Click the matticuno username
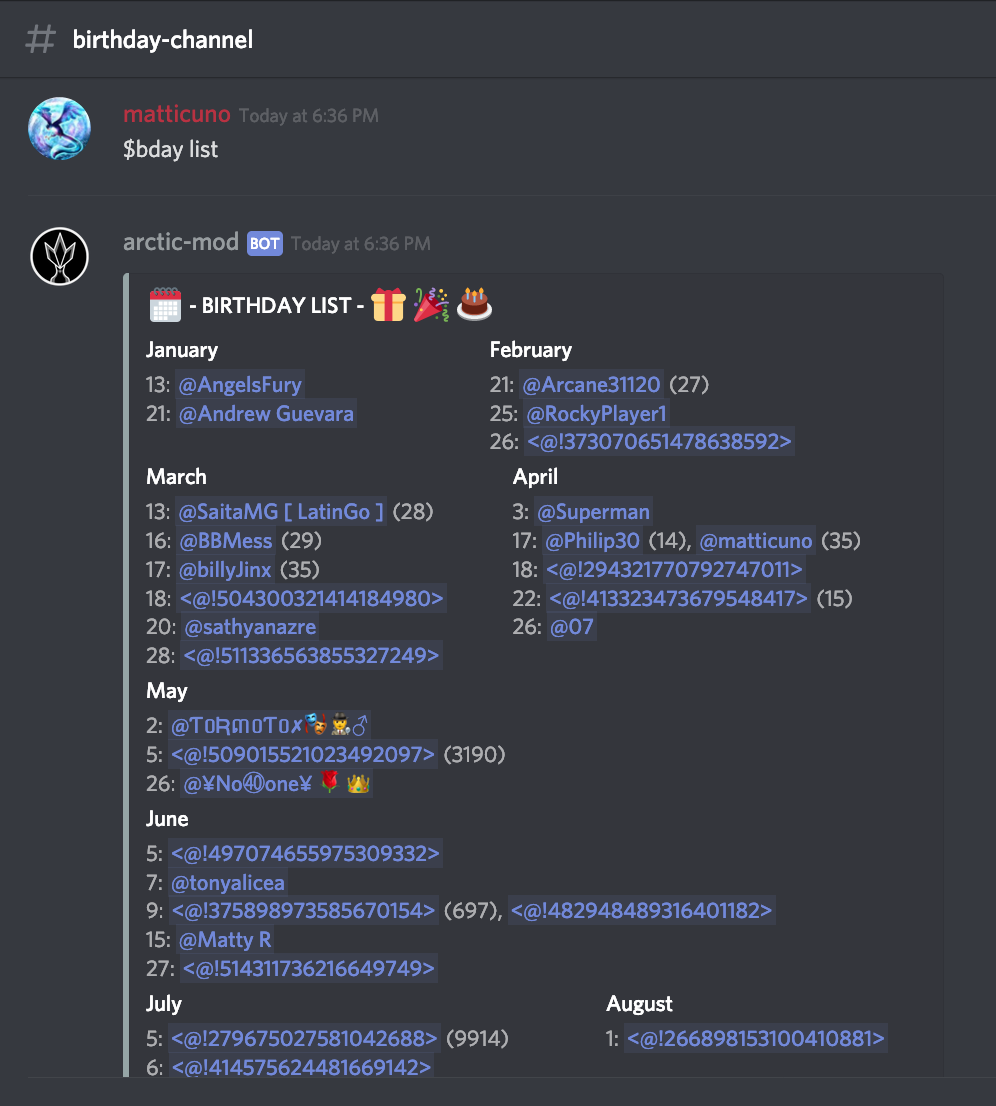The width and height of the screenshot is (996, 1106). 177,114
